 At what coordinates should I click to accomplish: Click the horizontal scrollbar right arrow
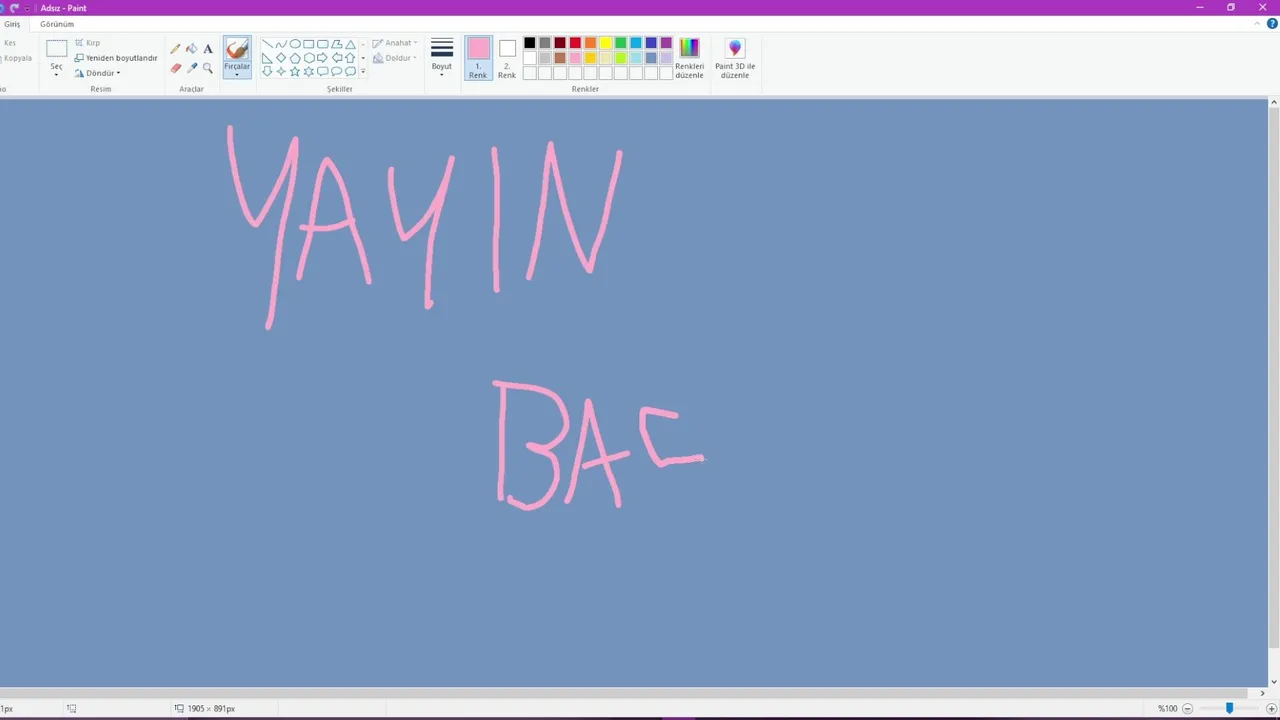(1262, 693)
